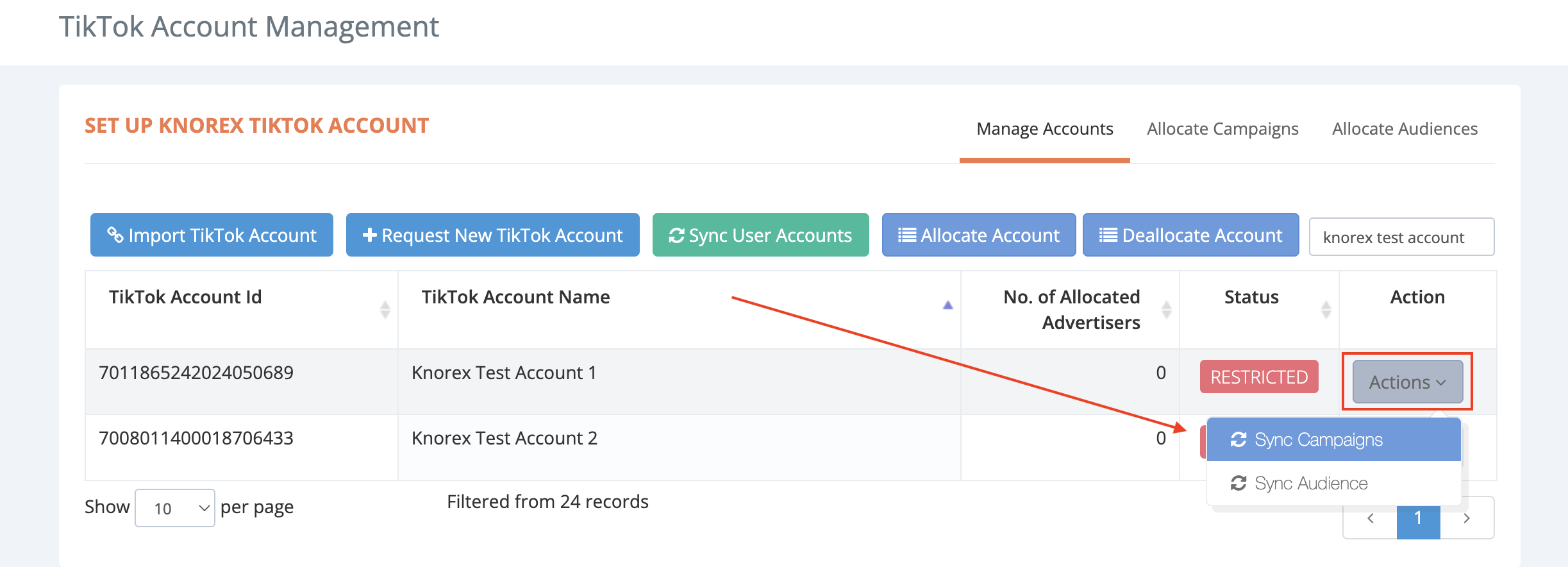Screen dimensions: 1568x567
Task: Select page 1 in pagination
Action: 1418,518
